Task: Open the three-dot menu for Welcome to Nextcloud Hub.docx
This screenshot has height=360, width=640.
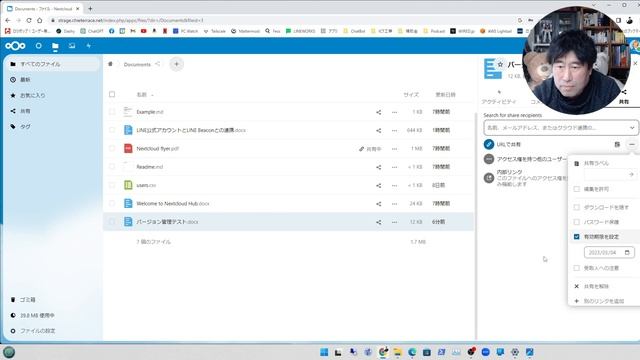Action: coord(394,204)
